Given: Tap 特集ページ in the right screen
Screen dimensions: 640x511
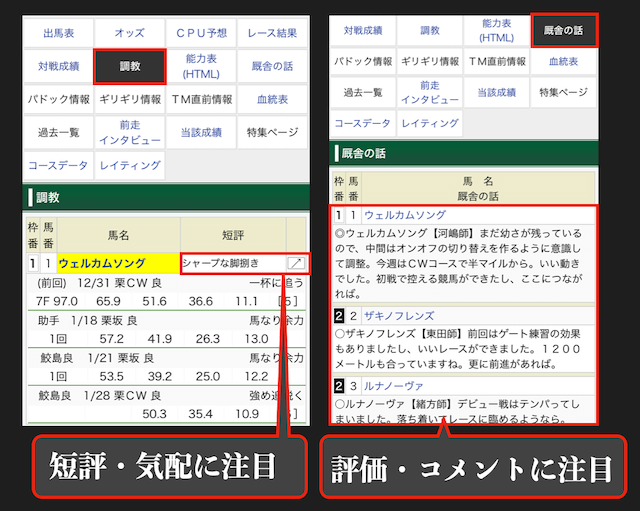Looking at the screenshot, I should [564, 93].
